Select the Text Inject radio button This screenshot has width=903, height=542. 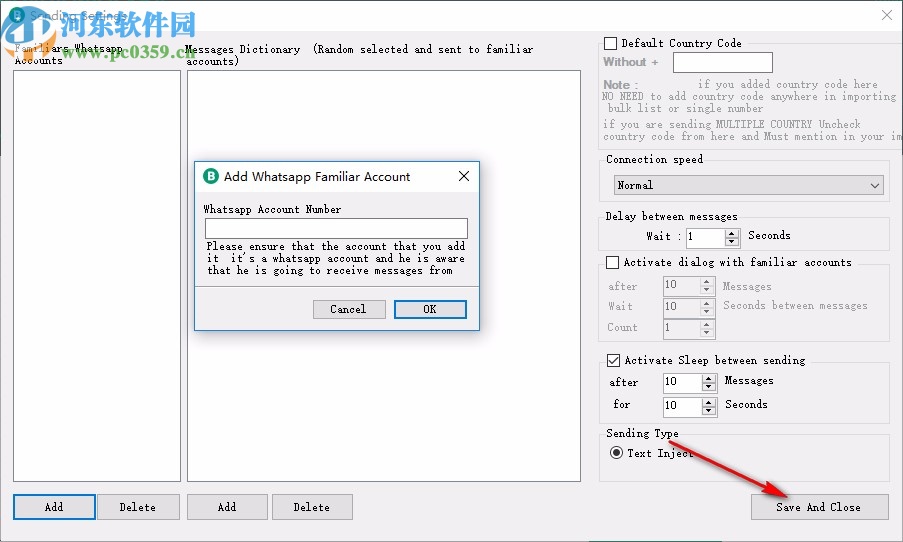(616, 453)
